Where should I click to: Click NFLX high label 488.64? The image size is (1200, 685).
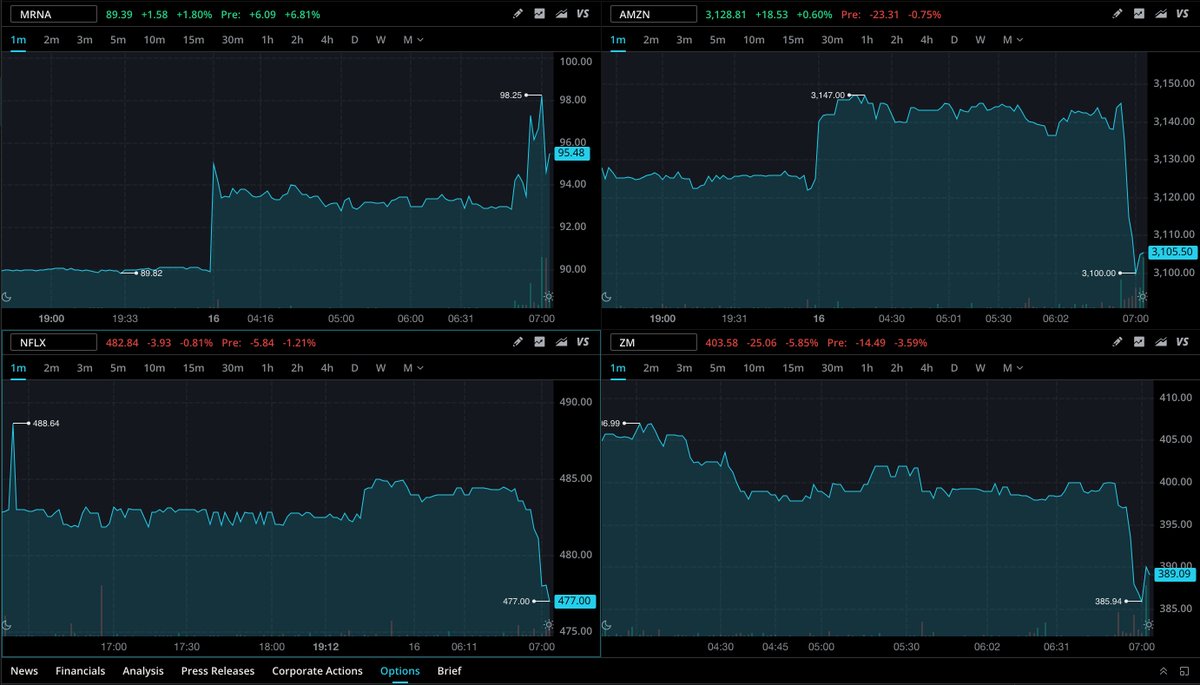(47, 424)
